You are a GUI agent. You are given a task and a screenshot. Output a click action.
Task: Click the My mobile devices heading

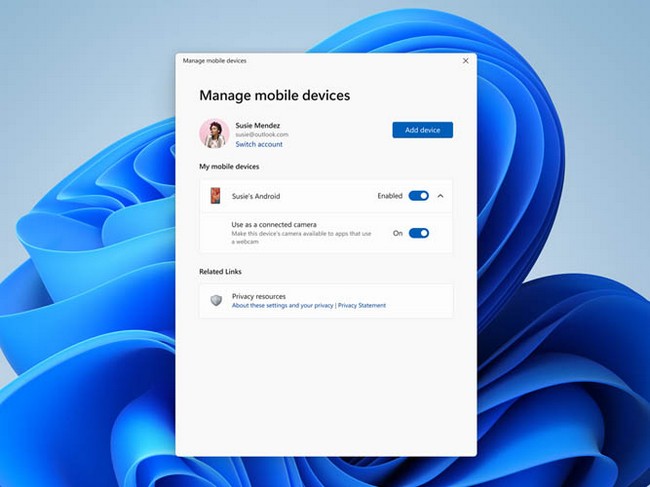pyautogui.click(x=229, y=167)
